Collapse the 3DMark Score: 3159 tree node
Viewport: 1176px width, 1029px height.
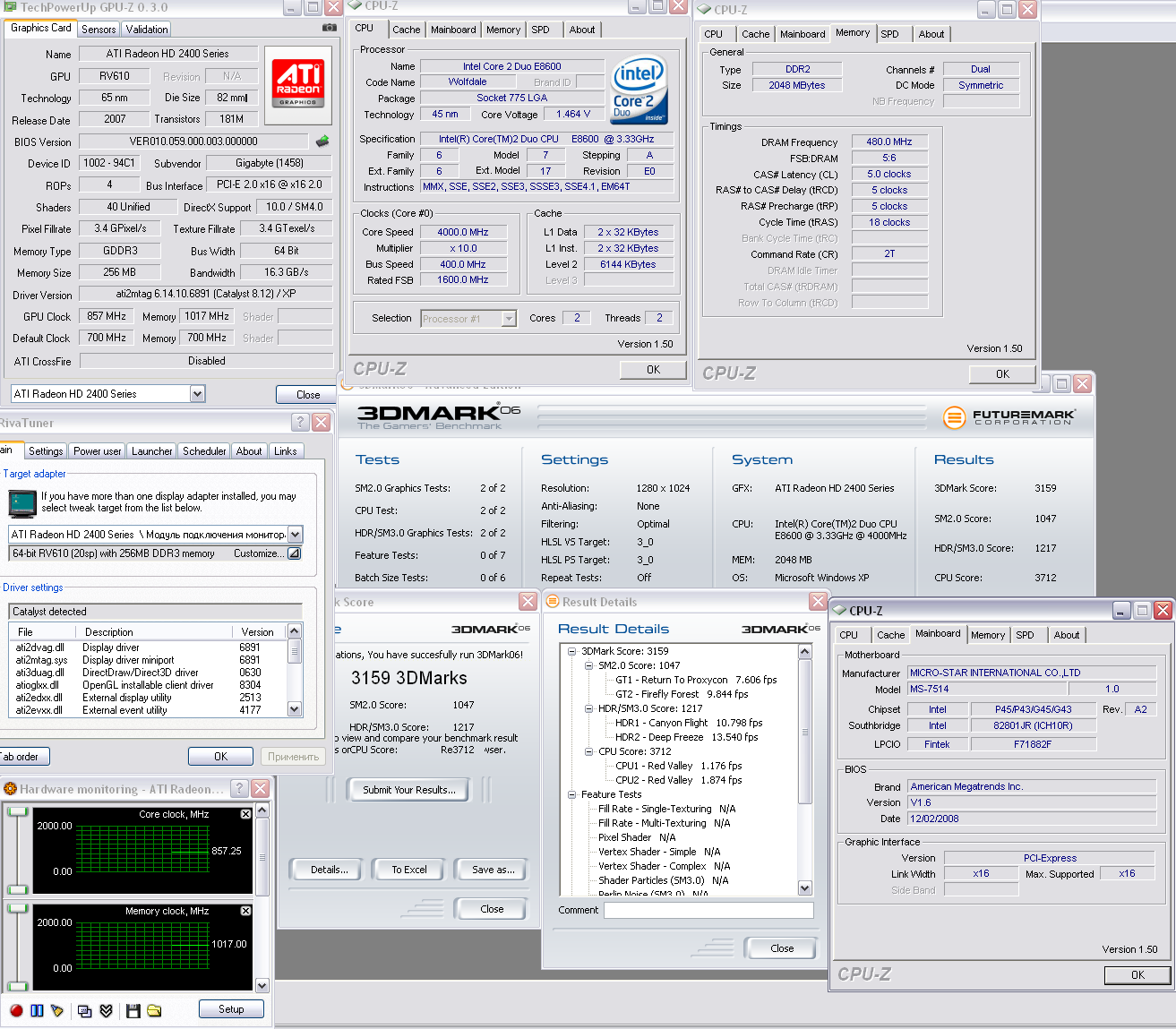(x=571, y=651)
